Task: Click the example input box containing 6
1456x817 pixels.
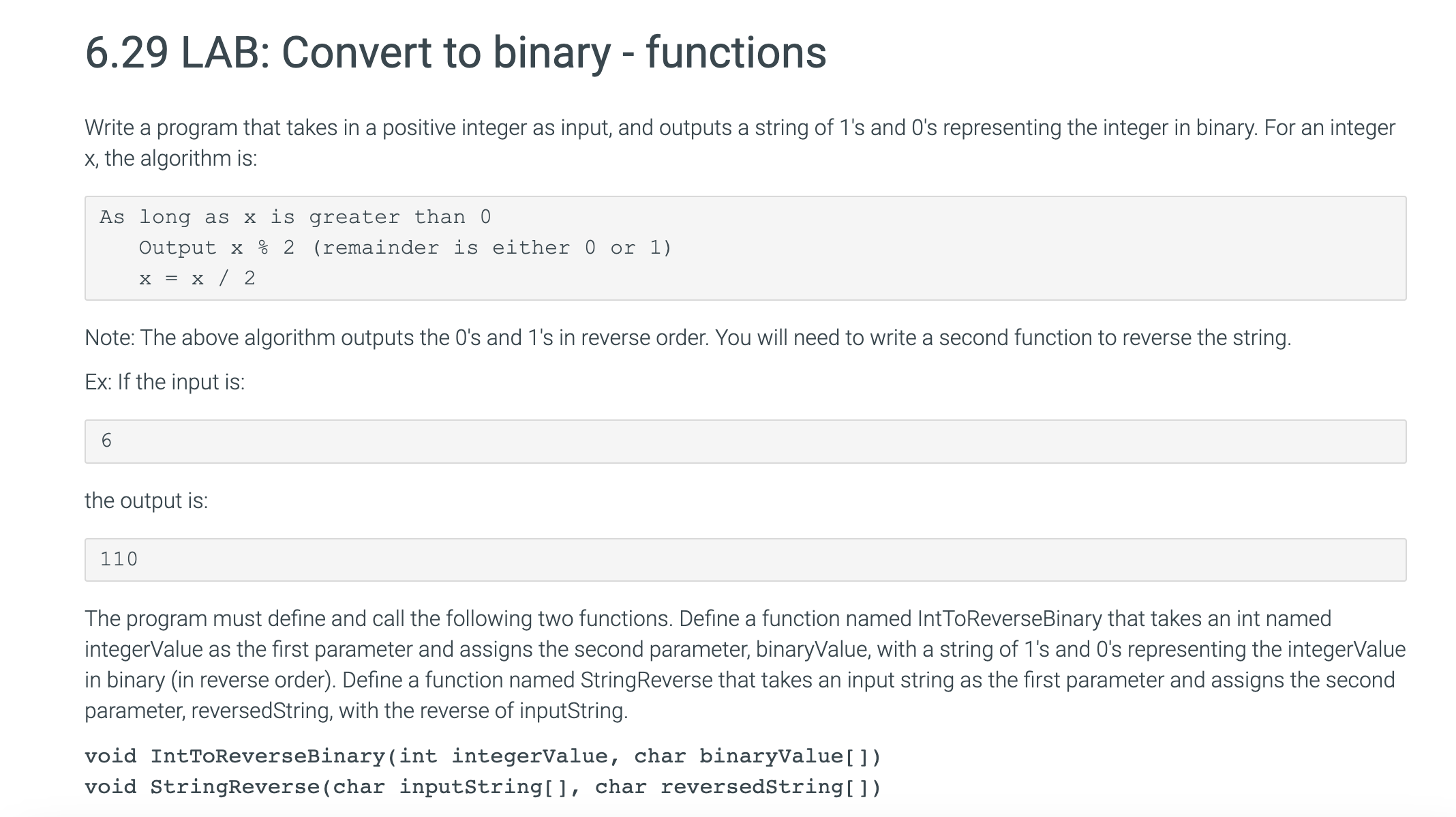Action: click(x=744, y=441)
